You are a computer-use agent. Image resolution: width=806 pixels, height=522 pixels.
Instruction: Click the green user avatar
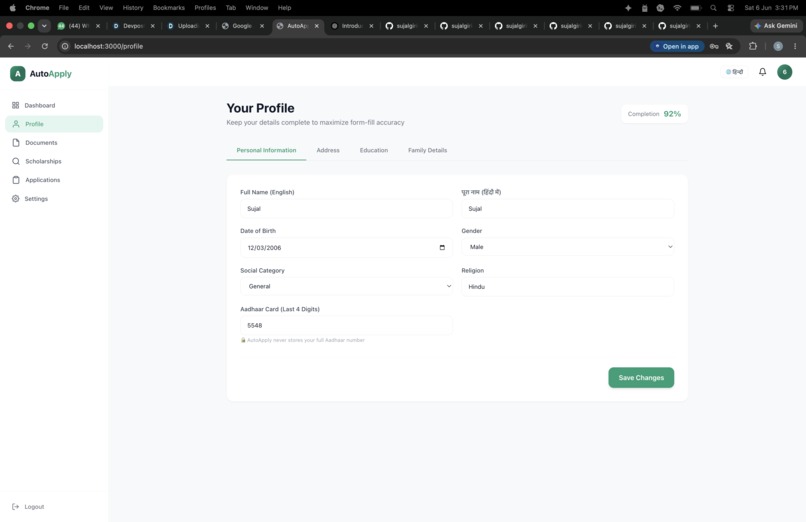coord(784,72)
